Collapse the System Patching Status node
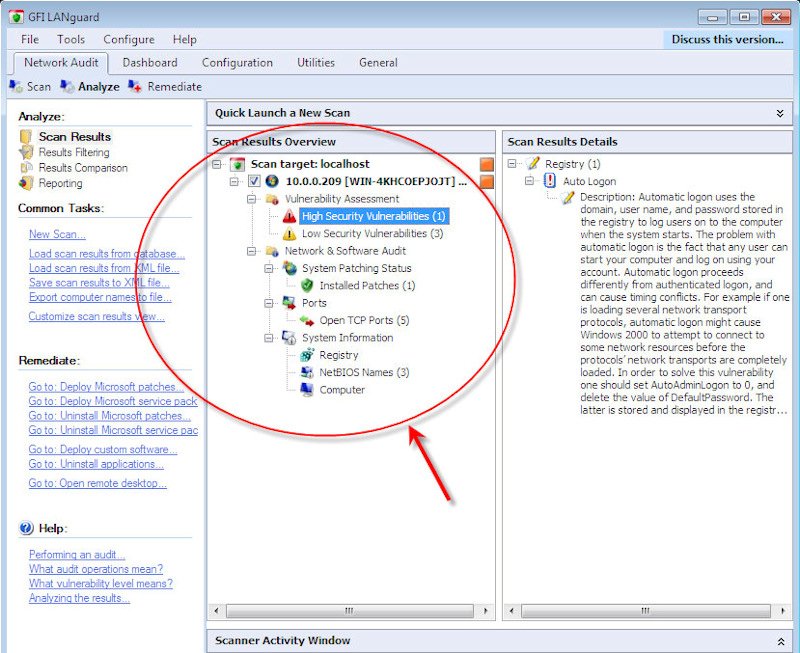Screen dimensions: 800x653 [269, 268]
